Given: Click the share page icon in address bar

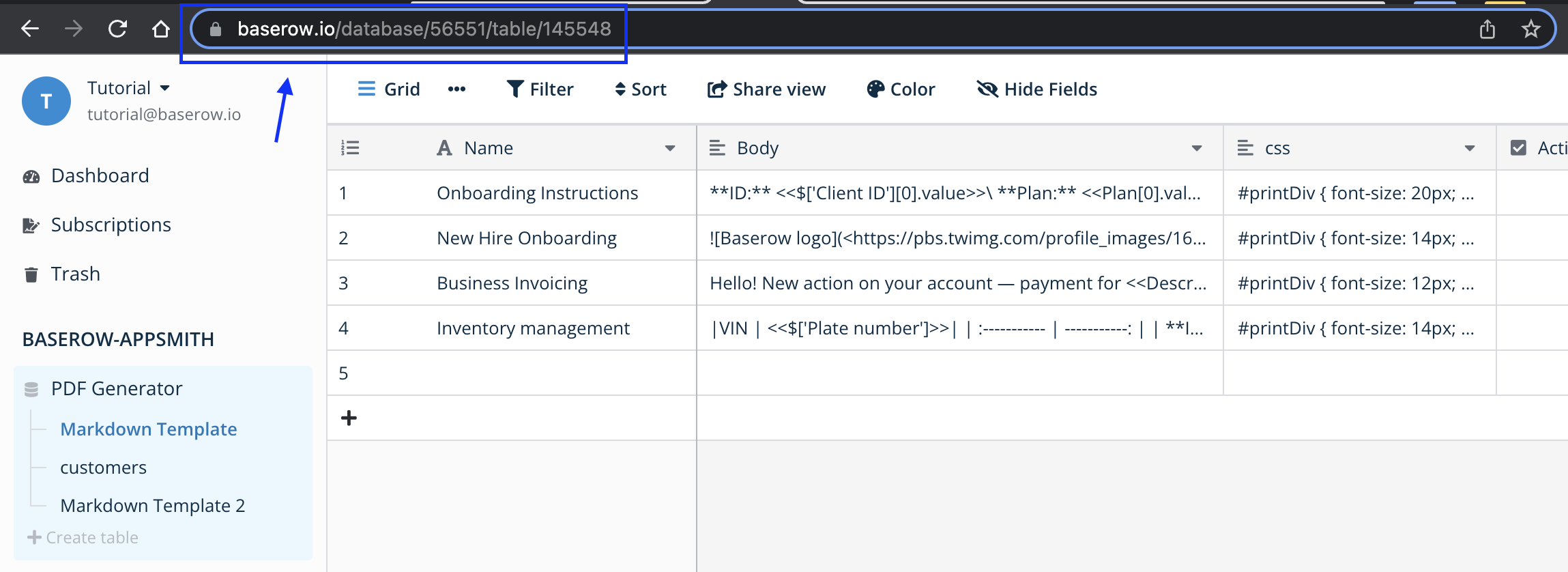Looking at the screenshot, I should [1487, 29].
